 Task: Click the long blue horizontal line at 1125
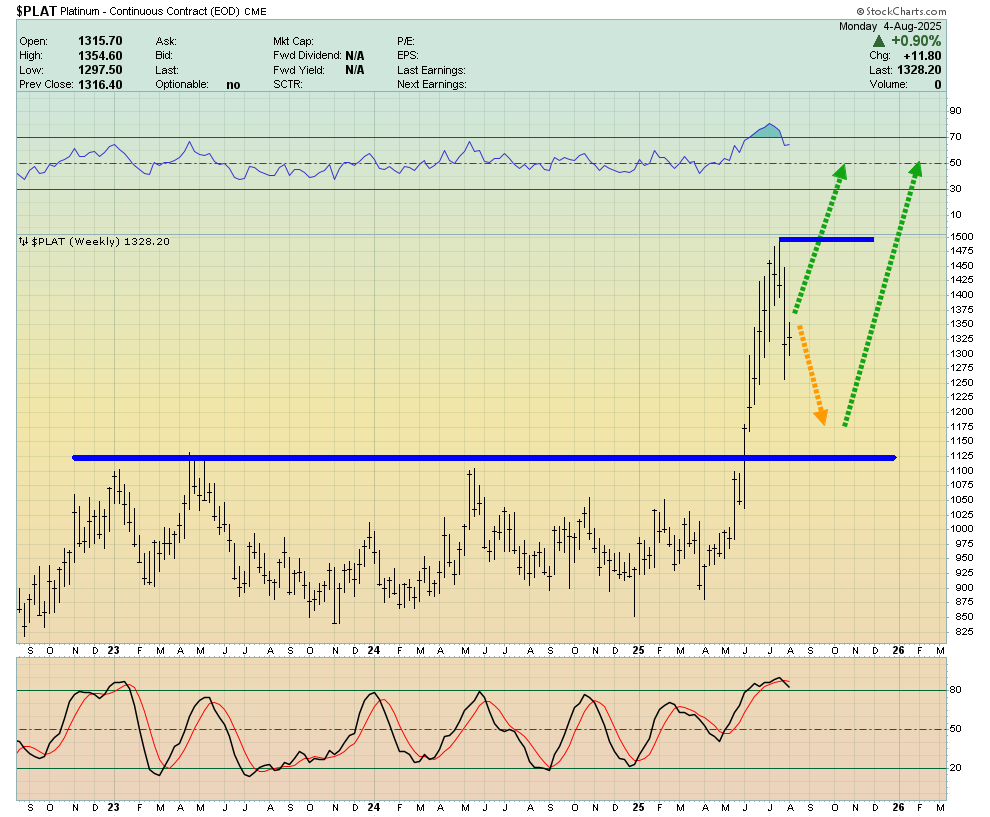[484, 458]
